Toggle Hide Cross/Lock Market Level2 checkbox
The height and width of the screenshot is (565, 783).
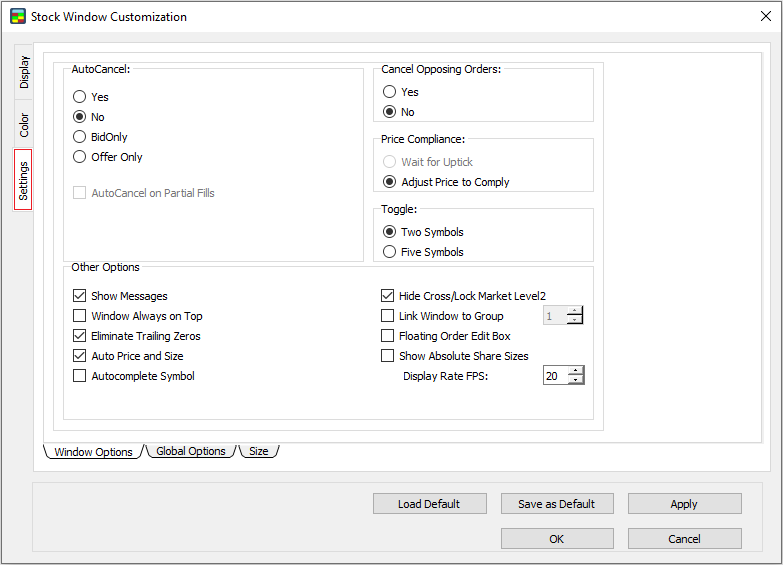coord(388,296)
